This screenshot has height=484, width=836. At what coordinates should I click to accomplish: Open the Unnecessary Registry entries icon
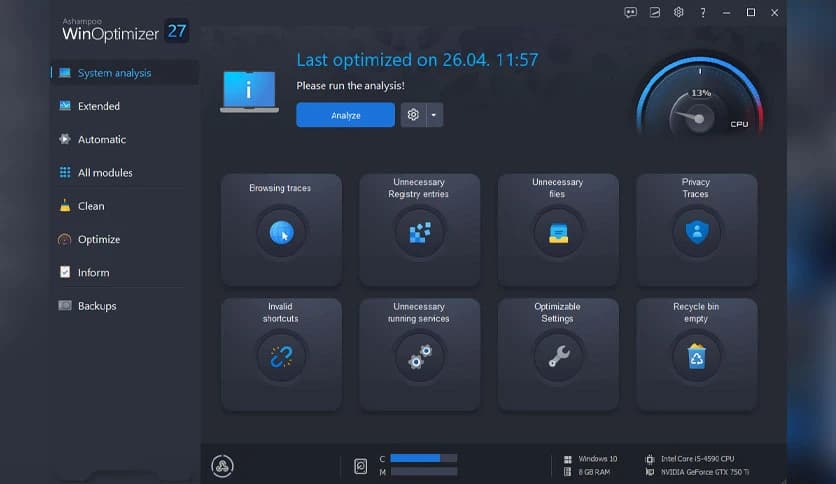420,233
